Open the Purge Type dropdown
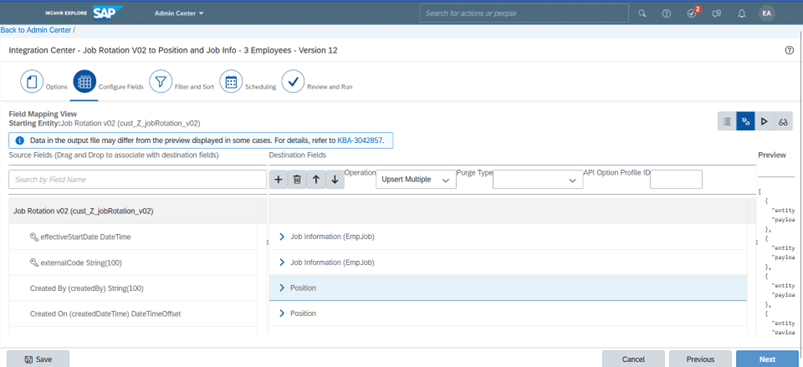The height and width of the screenshot is (367, 803). point(538,180)
